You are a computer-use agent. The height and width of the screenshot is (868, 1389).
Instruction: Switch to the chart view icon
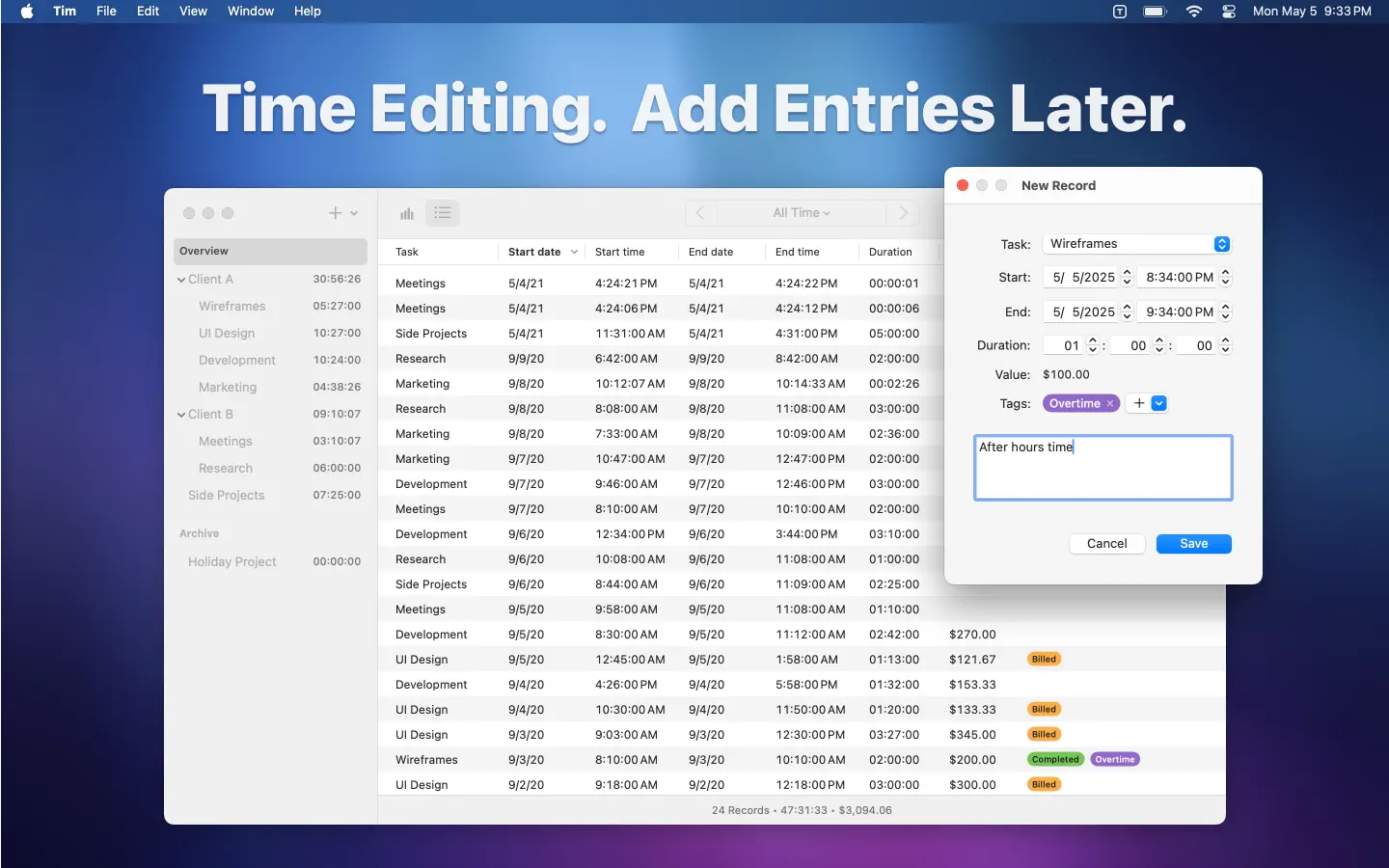pyautogui.click(x=407, y=213)
